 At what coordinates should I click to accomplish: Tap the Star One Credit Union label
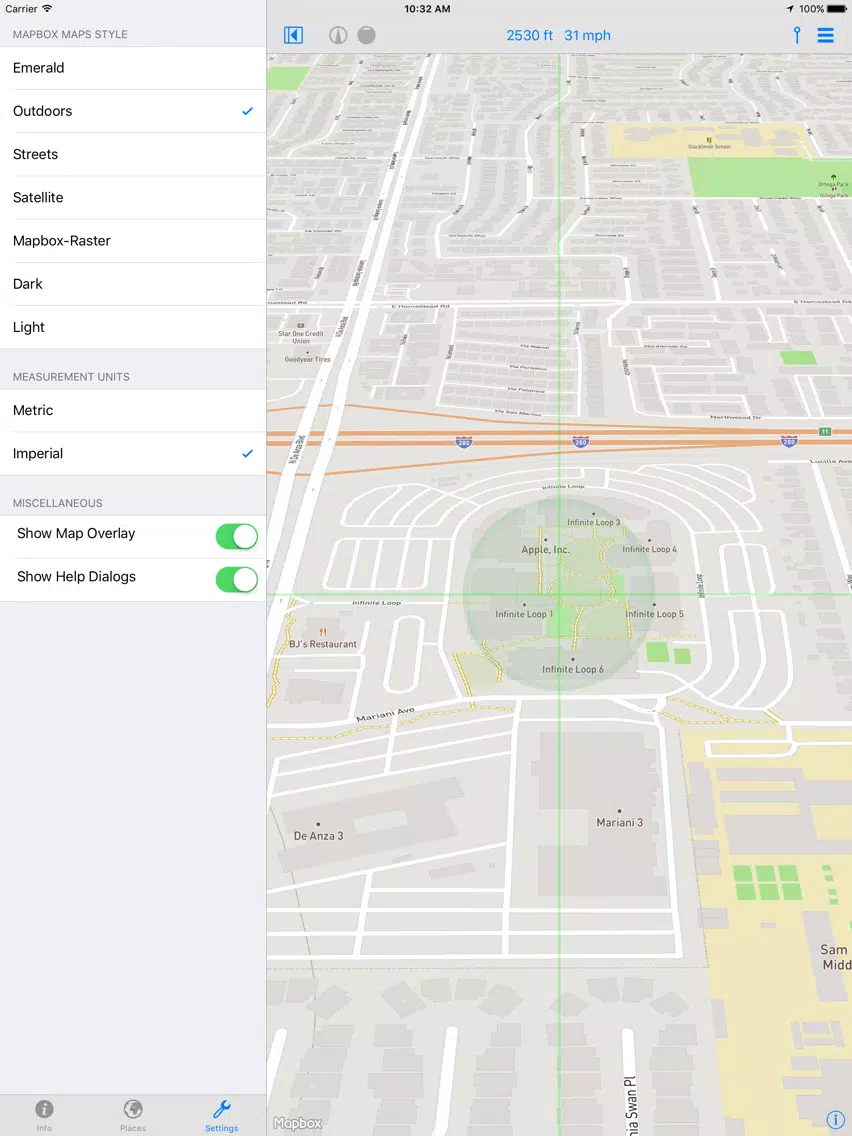coord(301,337)
